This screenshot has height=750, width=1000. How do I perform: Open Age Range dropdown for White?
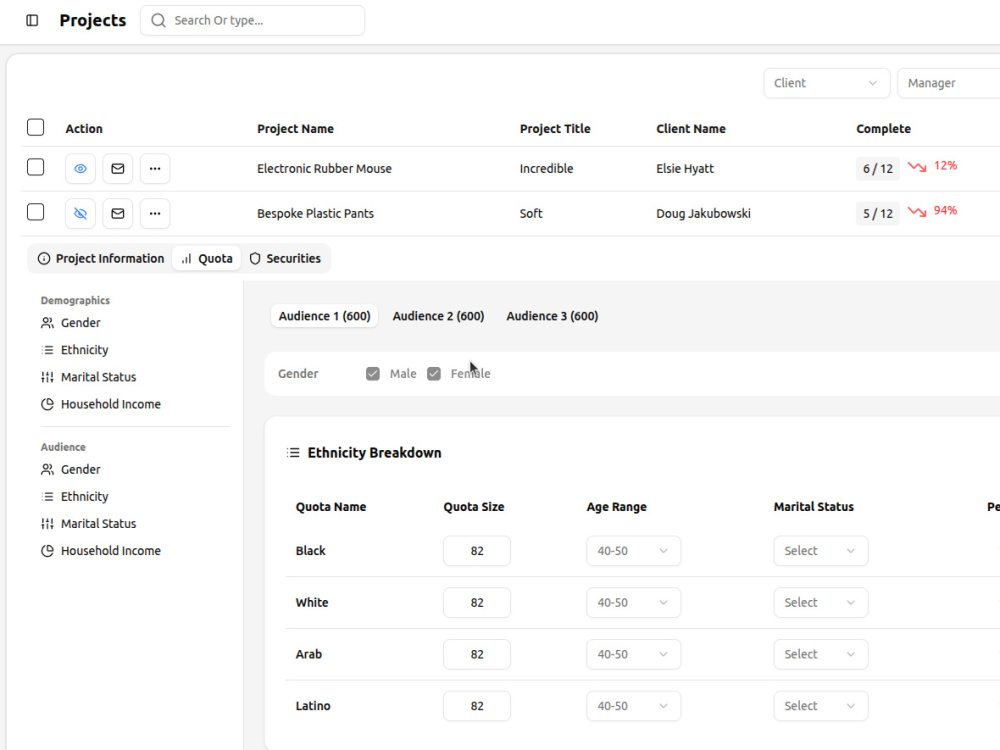[x=633, y=603]
